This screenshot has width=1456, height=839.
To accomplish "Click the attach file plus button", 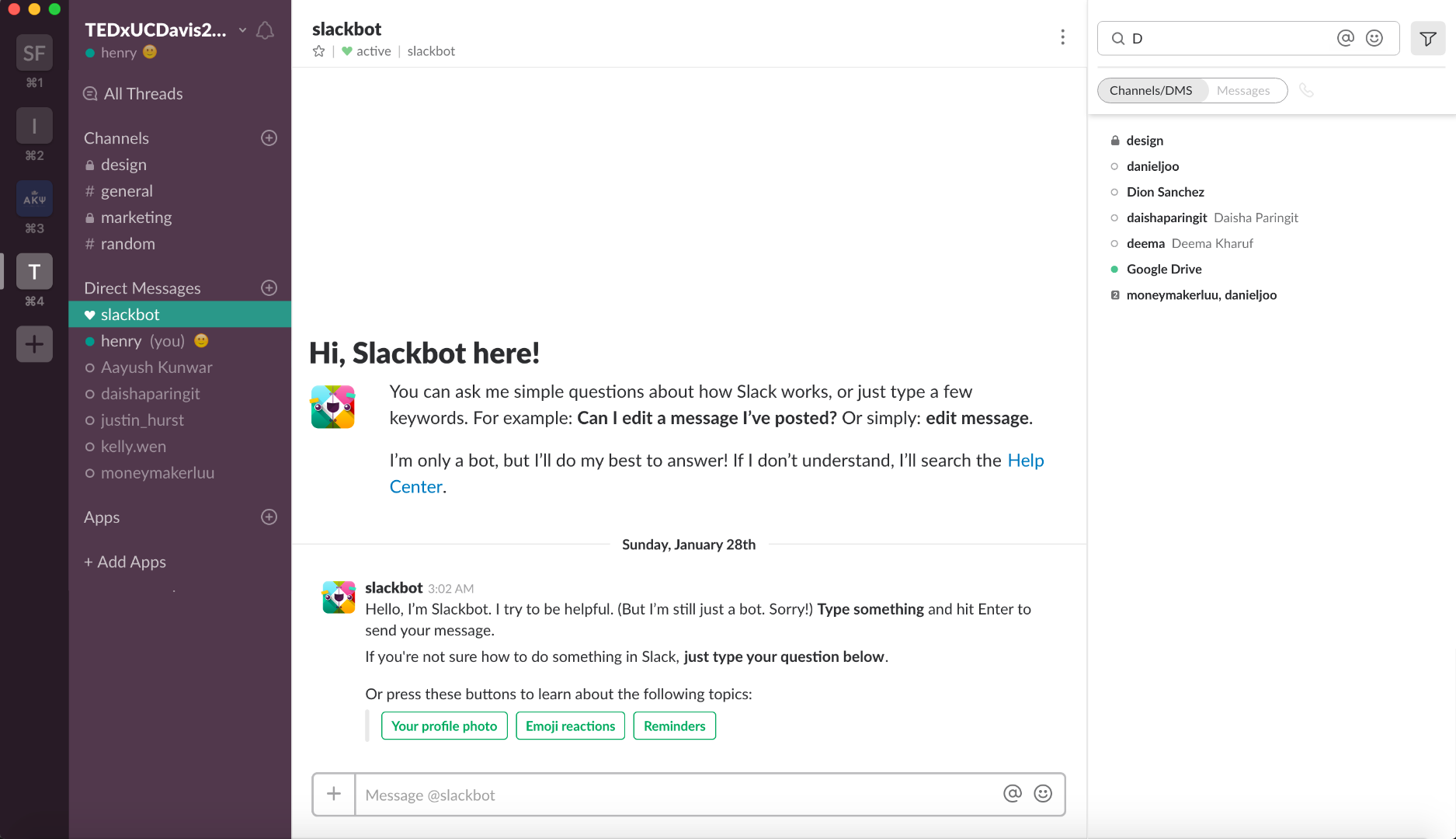I will tap(334, 794).
